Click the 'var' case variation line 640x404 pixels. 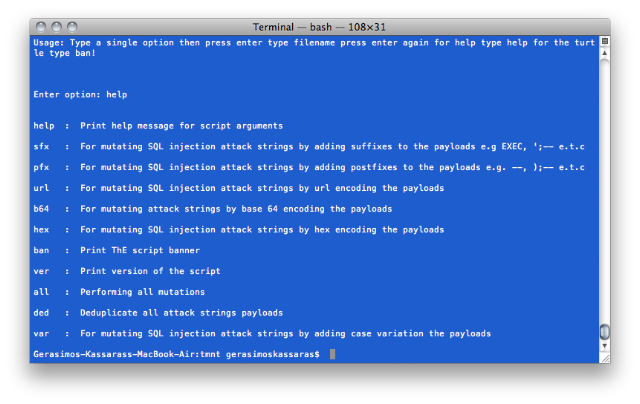[262, 333]
